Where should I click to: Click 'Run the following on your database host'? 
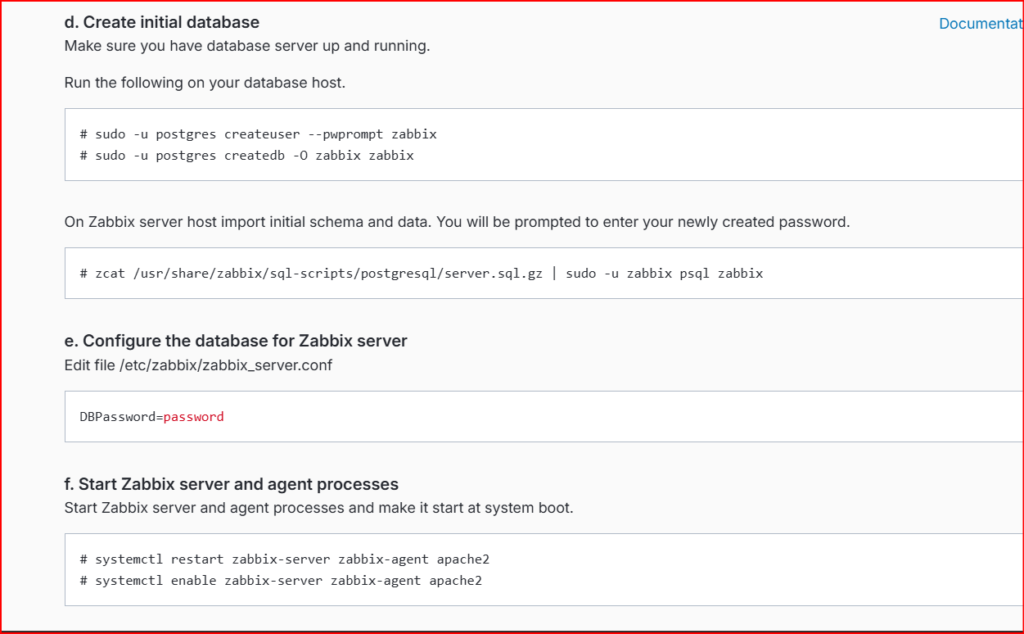point(204,83)
